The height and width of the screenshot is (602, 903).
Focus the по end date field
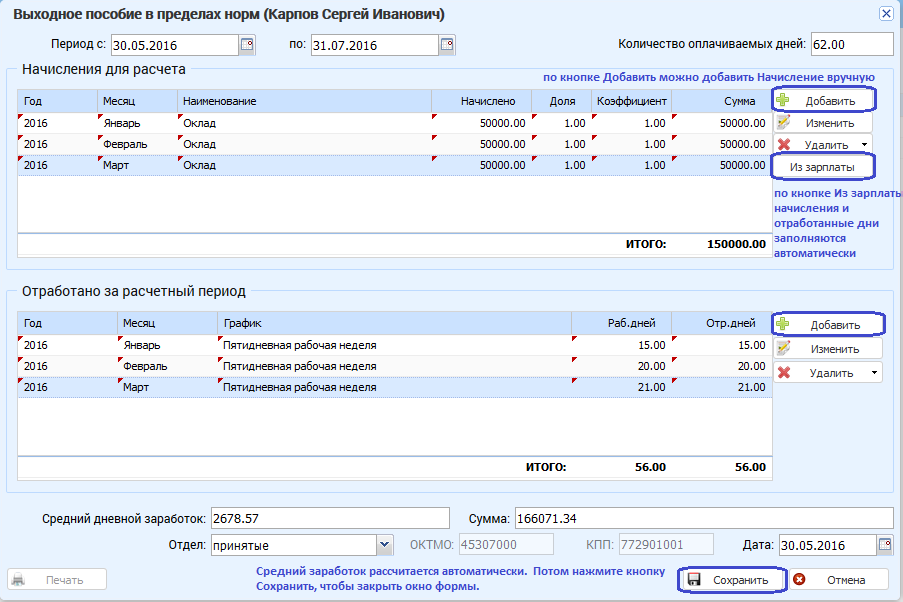point(374,45)
